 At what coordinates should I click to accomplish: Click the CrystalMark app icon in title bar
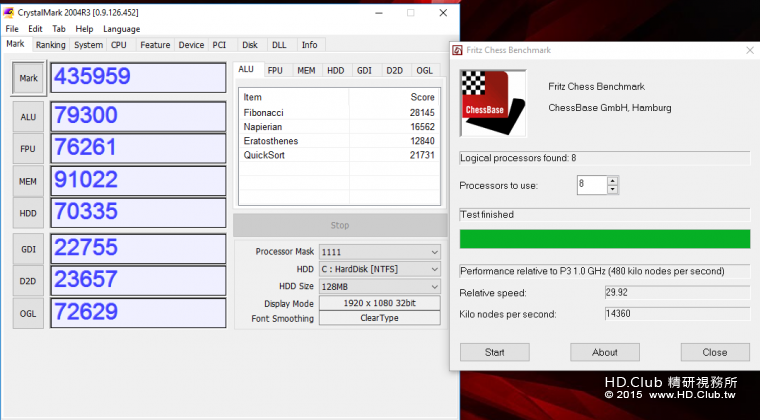click(x=8, y=13)
